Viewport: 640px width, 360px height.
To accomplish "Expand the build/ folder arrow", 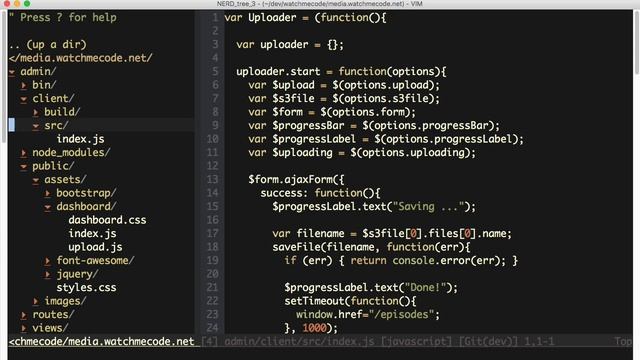I will [36, 112].
